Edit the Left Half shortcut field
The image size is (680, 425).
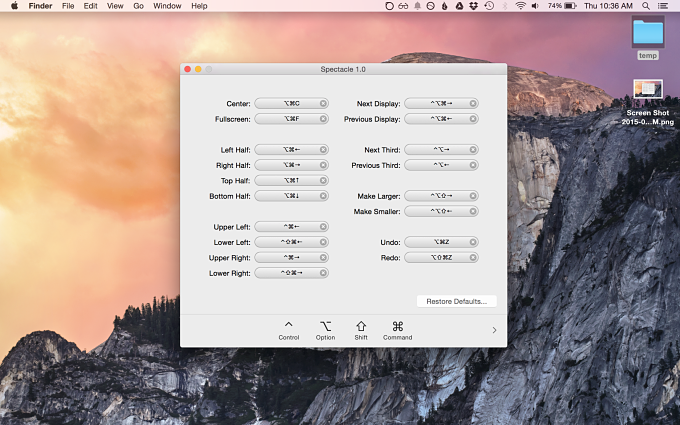(291, 150)
